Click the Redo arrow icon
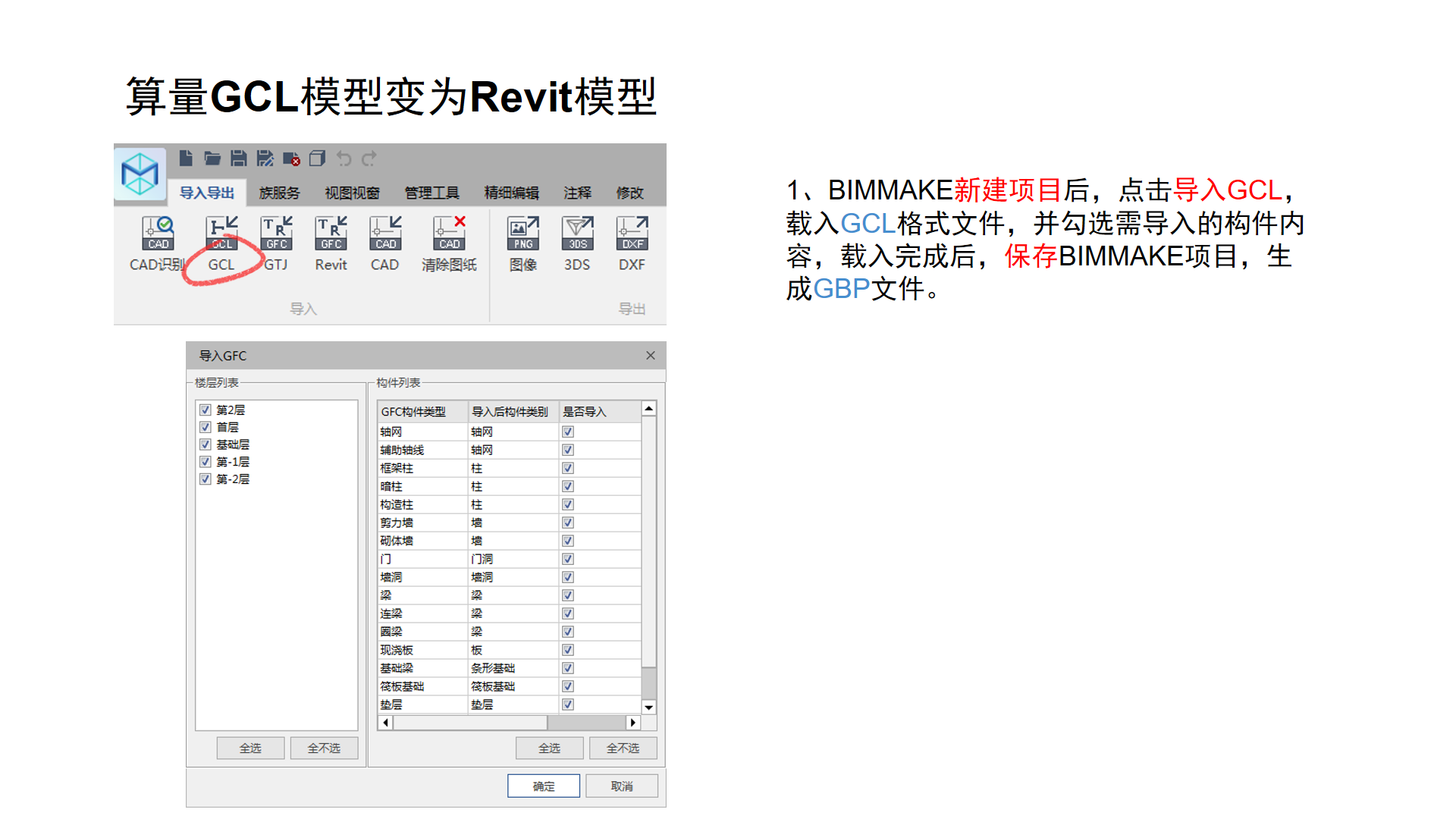The width and height of the screenshot is (1456, 819). (369, 158)
